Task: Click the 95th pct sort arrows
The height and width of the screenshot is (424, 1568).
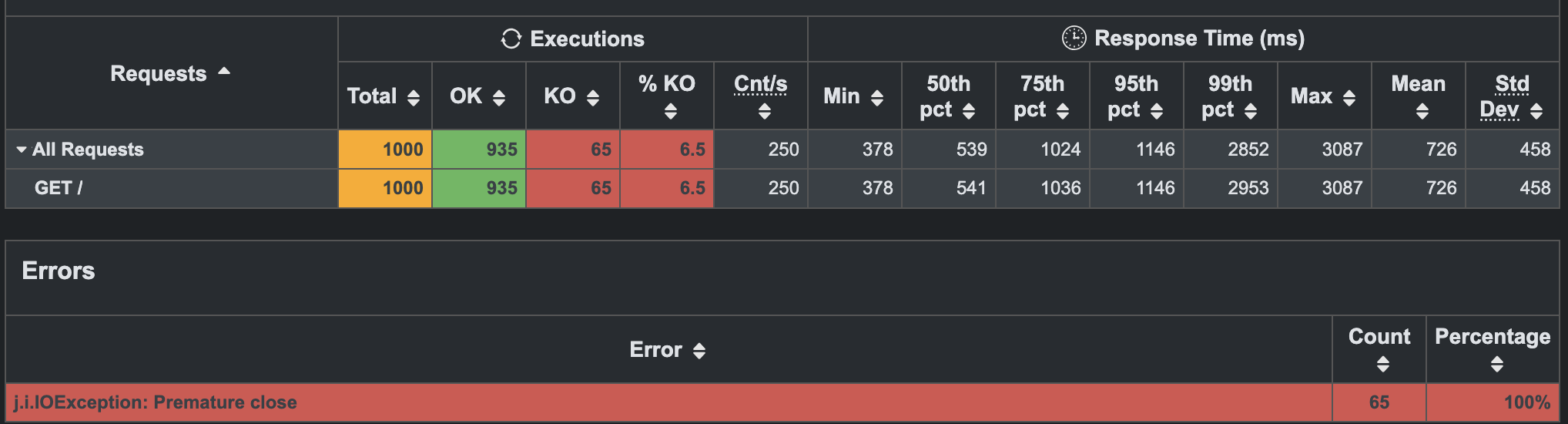Action: 1157,112
